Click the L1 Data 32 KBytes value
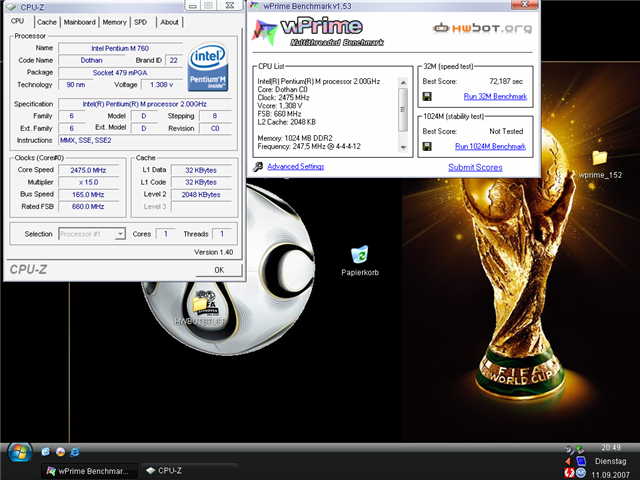This screenshot has width=640, height=480. 201,170
